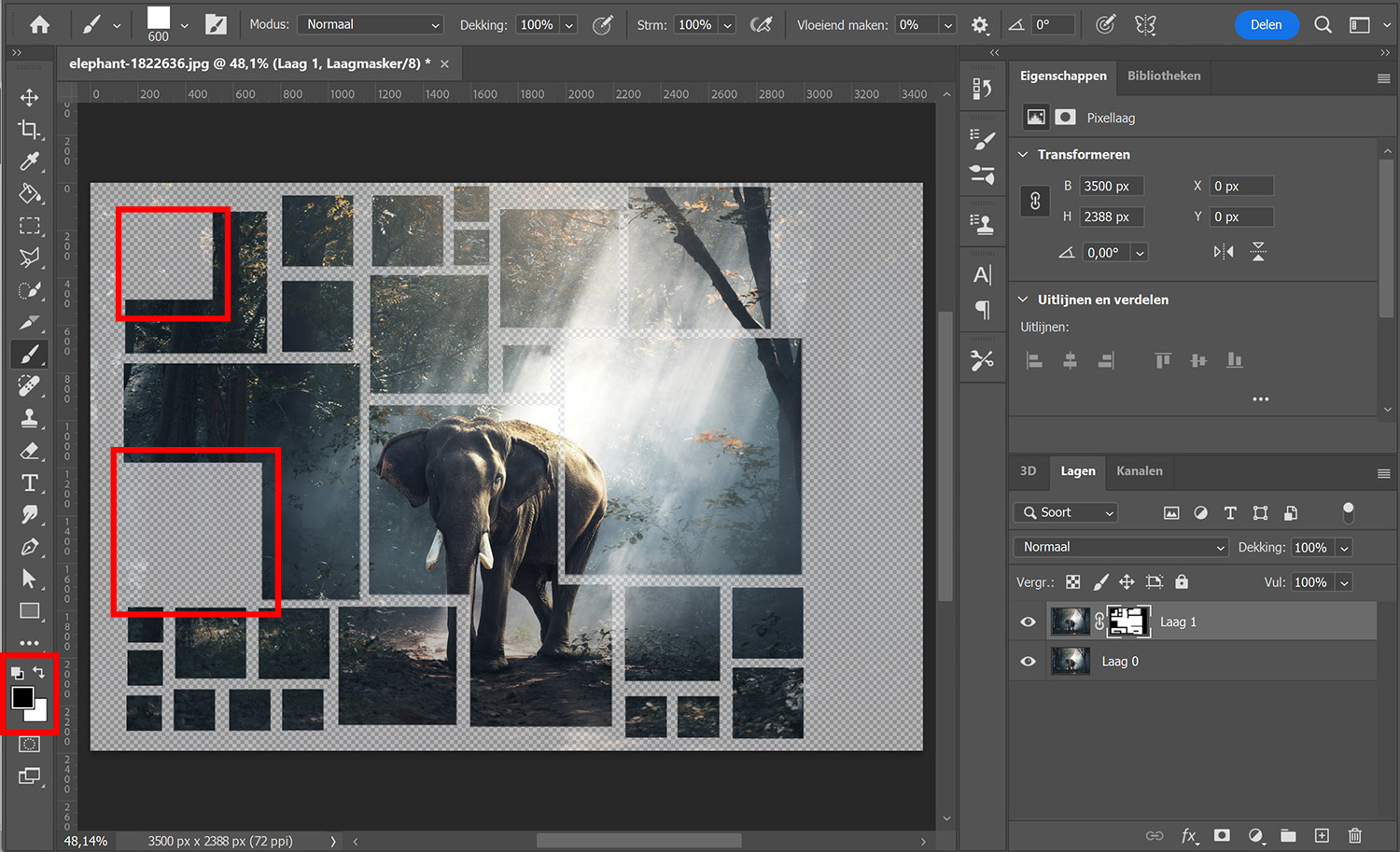Image resolution: width=1400 pixels, height=852 pixels.
Task: Open the Soort filter dropdown
Action: click(1065, 512)
